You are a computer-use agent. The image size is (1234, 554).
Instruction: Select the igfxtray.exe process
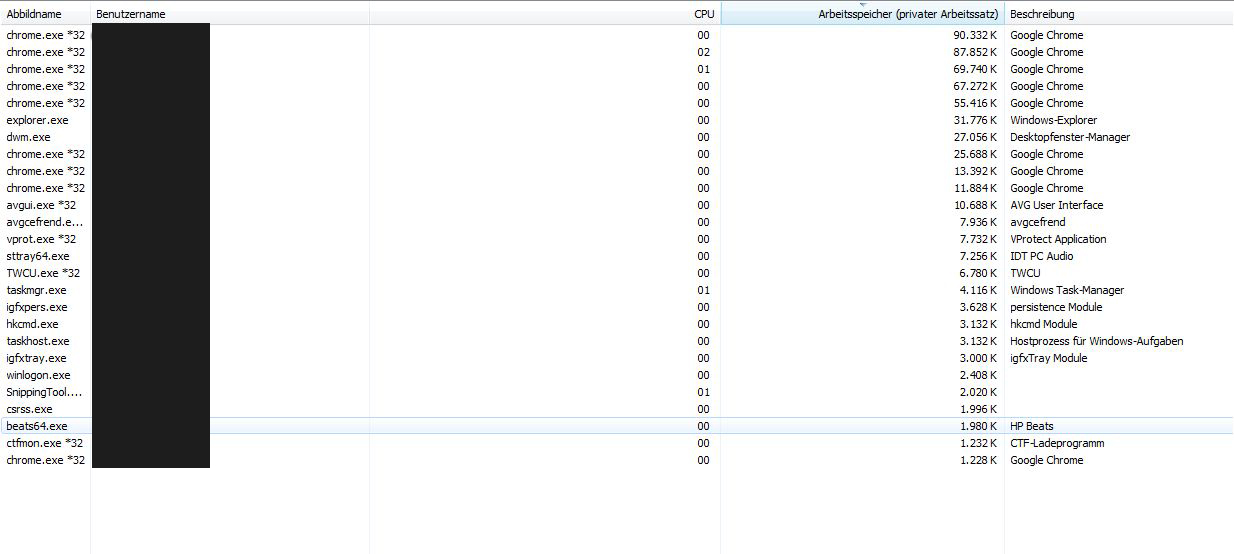[x=617, y=358]
